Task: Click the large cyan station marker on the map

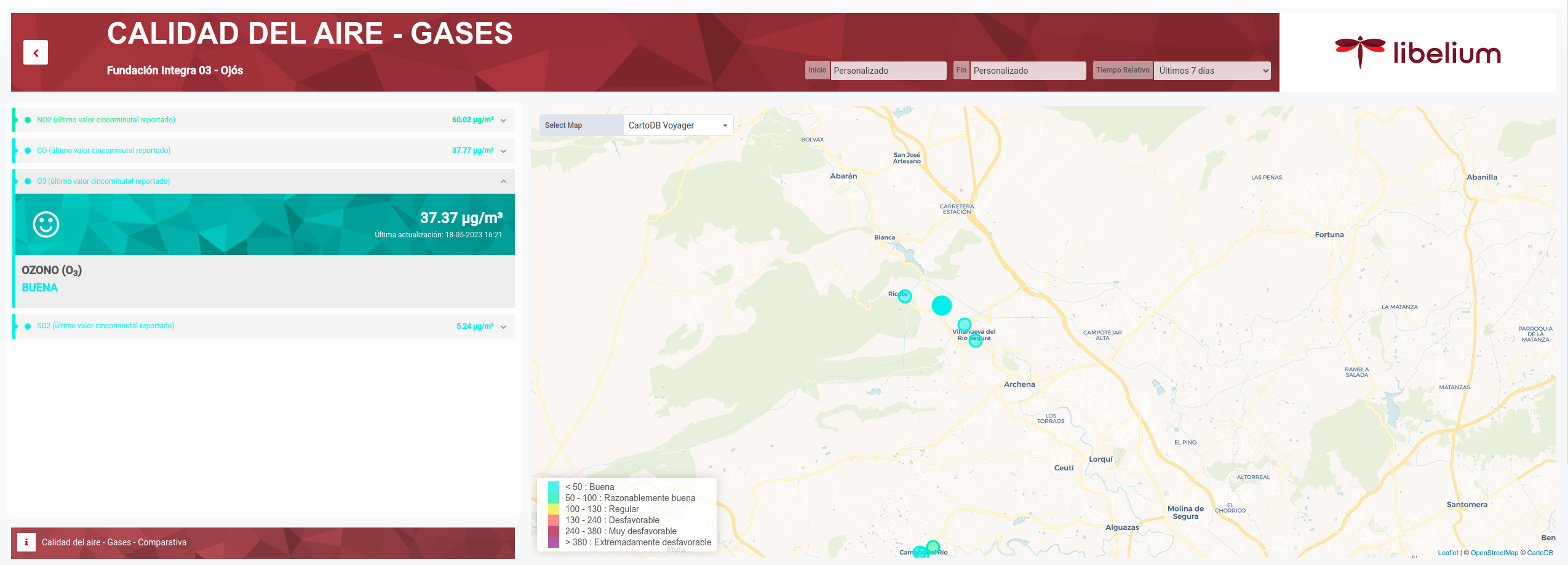Action: tap(941, 306)
